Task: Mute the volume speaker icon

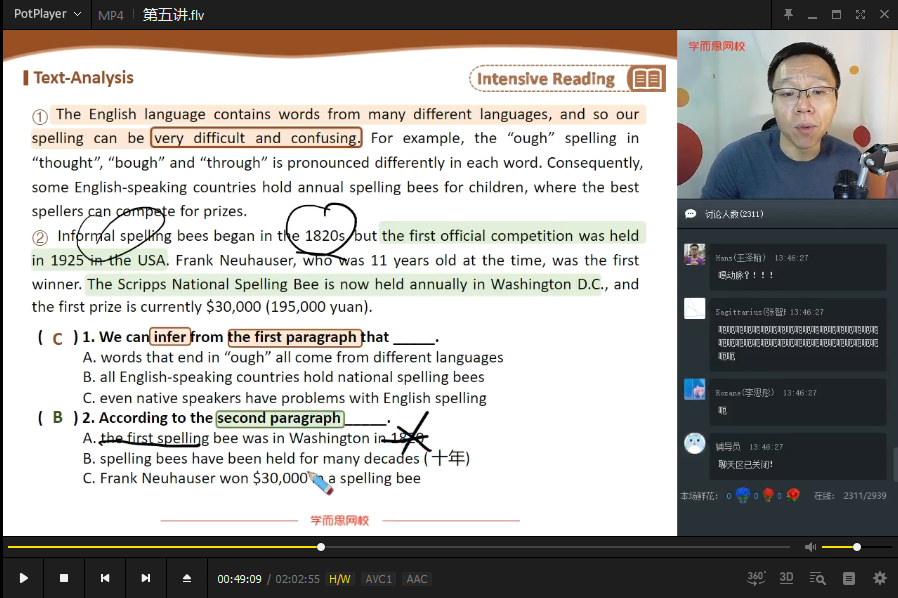Action: click(x=810, y=547)
